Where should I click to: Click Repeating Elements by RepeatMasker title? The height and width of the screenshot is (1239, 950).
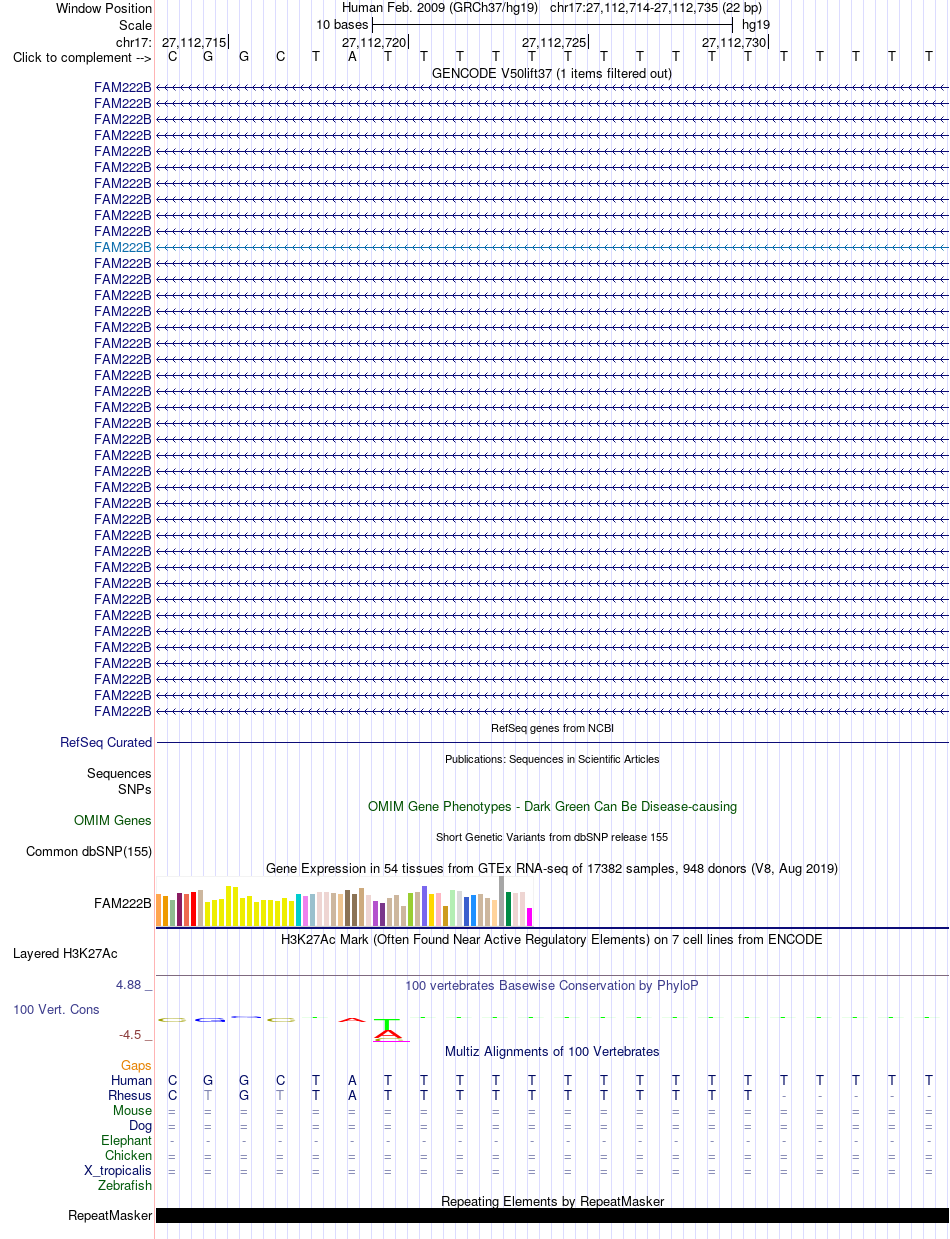coord(552,1201)
